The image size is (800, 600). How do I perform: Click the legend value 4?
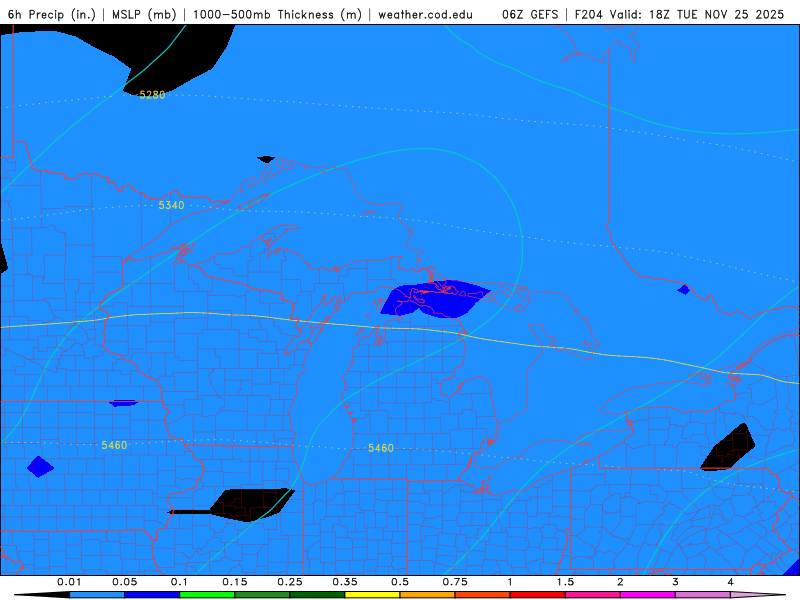coord(731,582)
